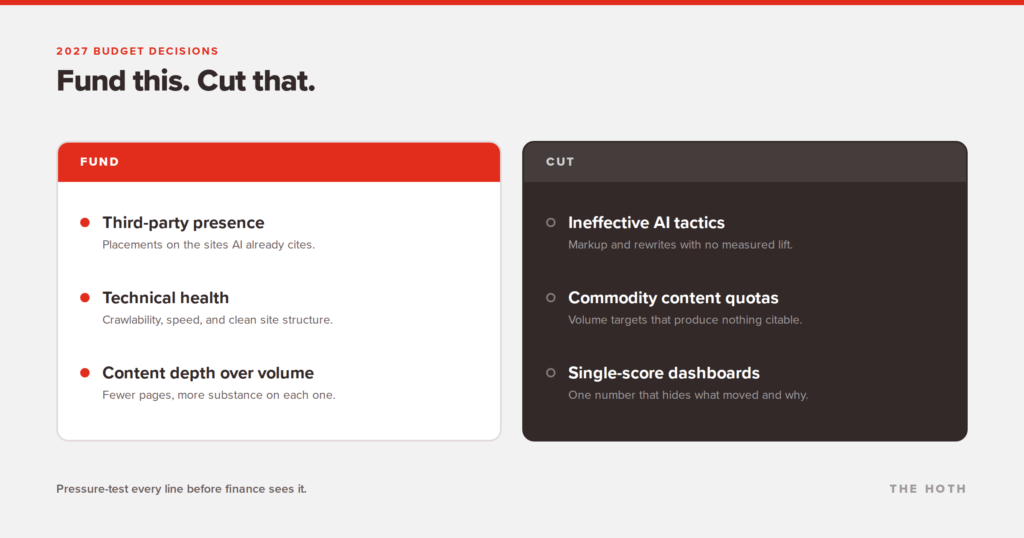Click the red bullet beside Third-party presence
Image resolution: width=1024 pixels, height=538 pixels.
tap(85, 223)
